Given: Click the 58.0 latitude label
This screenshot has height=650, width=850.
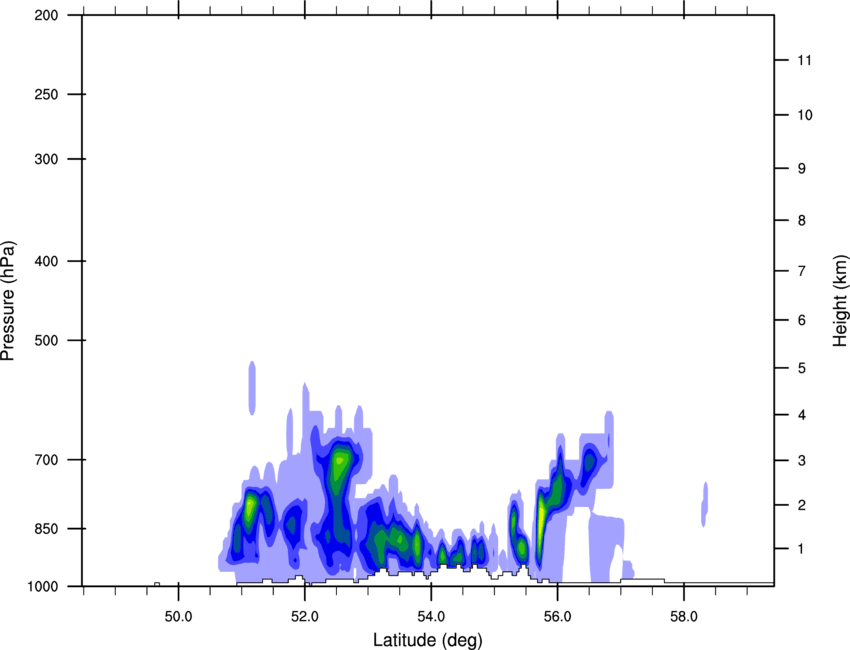Looking at the screenshot, I should (684, 617).
